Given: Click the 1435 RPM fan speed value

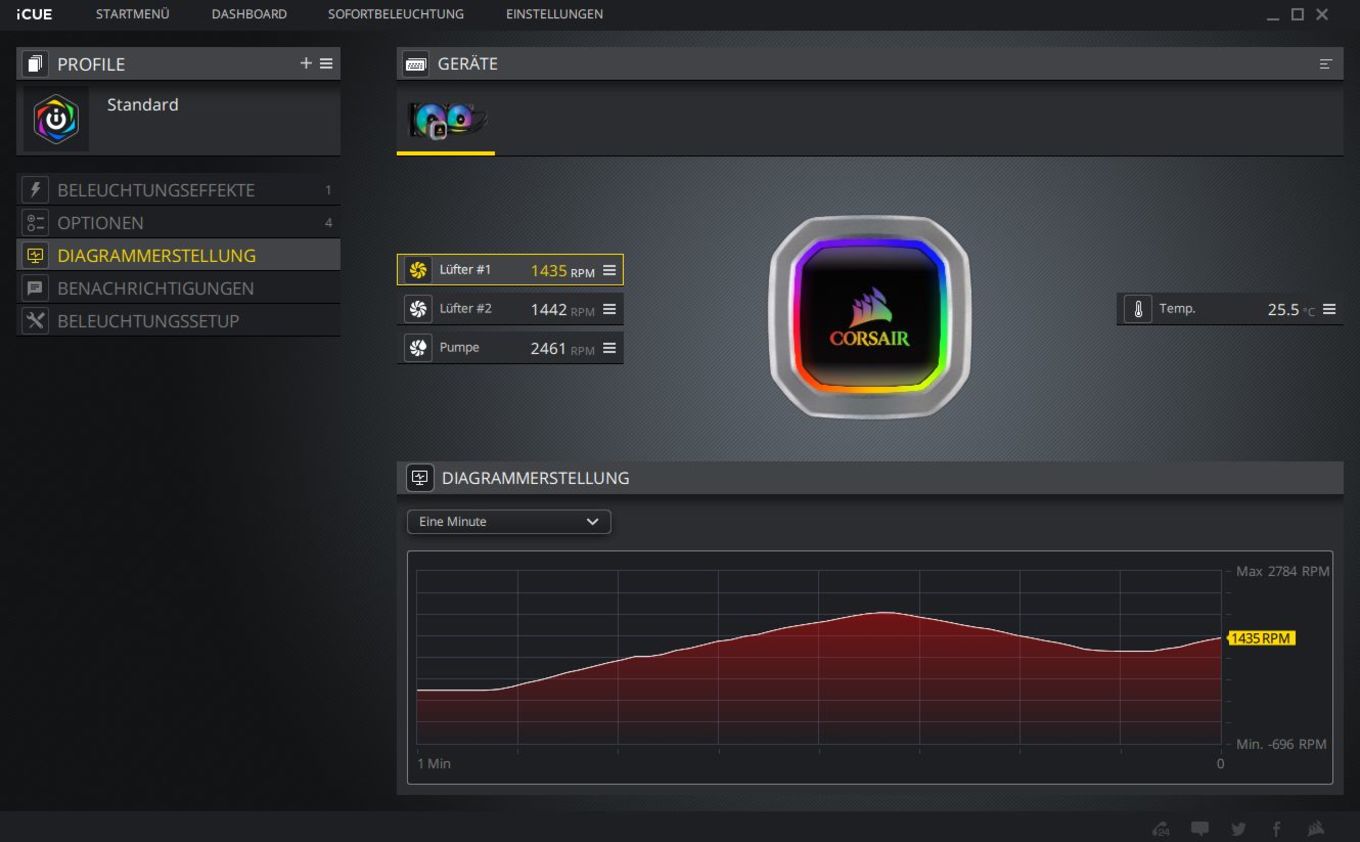Looking at the screenshot, I should 562,271.
